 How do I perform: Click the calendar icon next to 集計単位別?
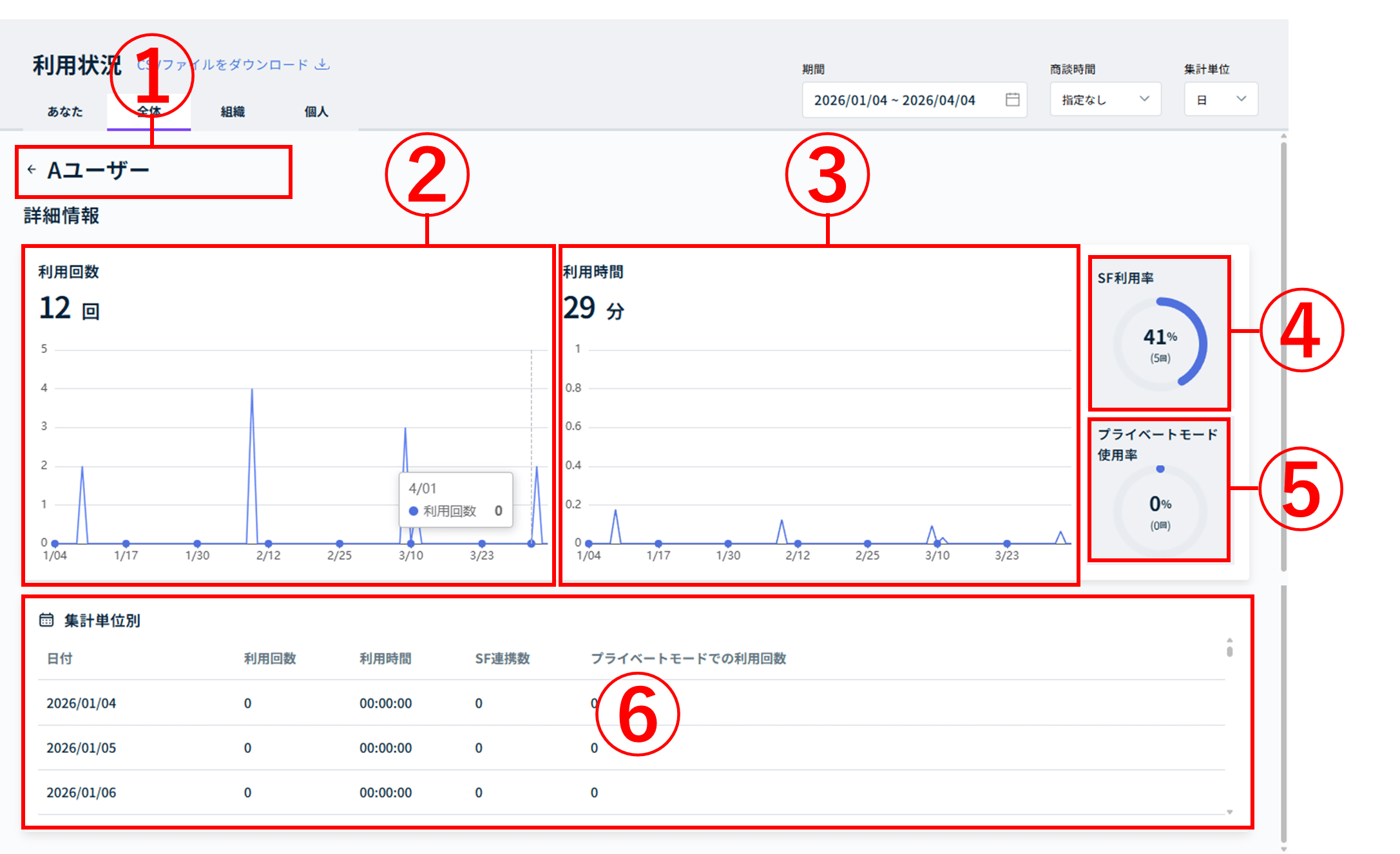(x=46, y=620)
